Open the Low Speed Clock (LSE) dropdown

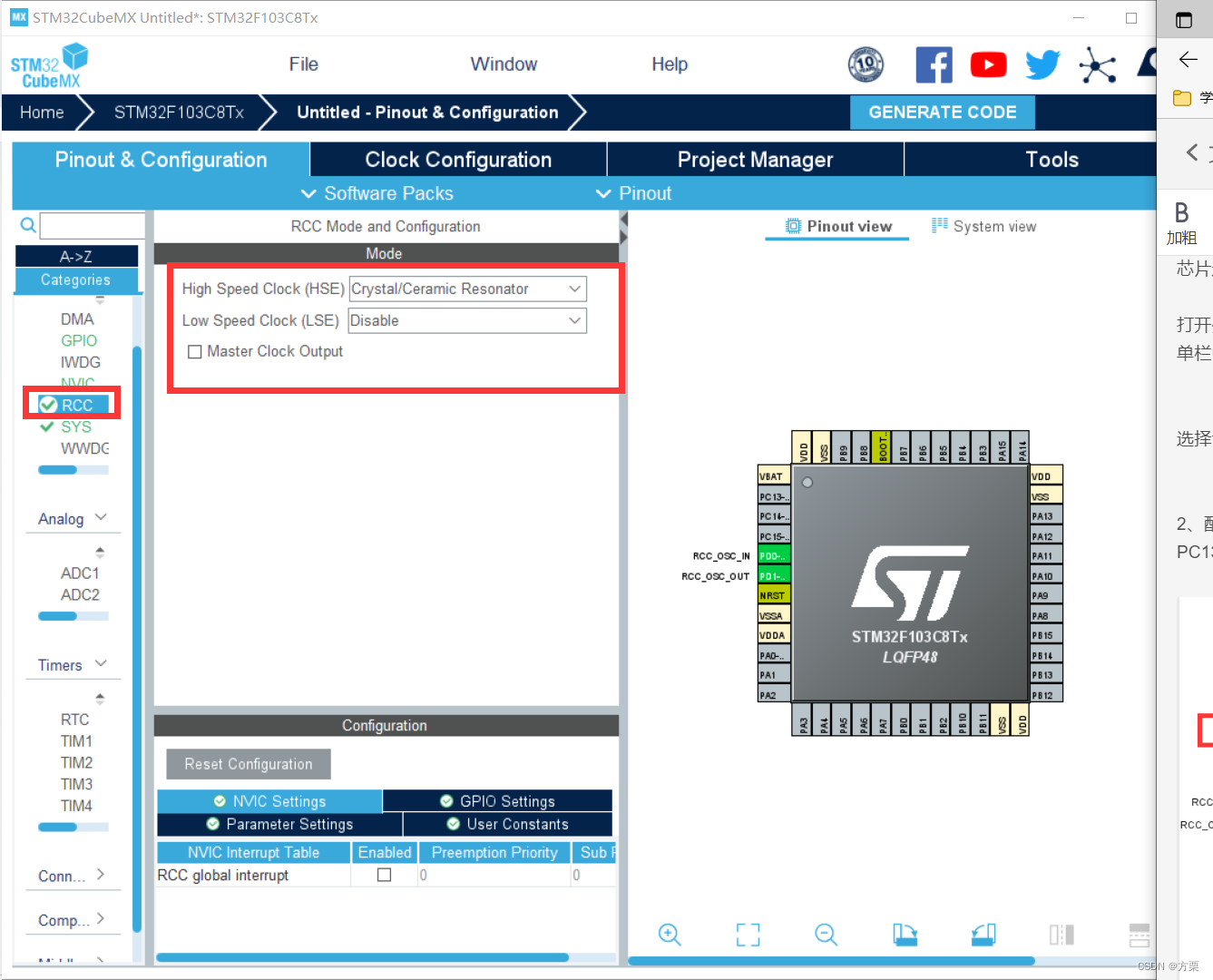(x=467, y=320)
